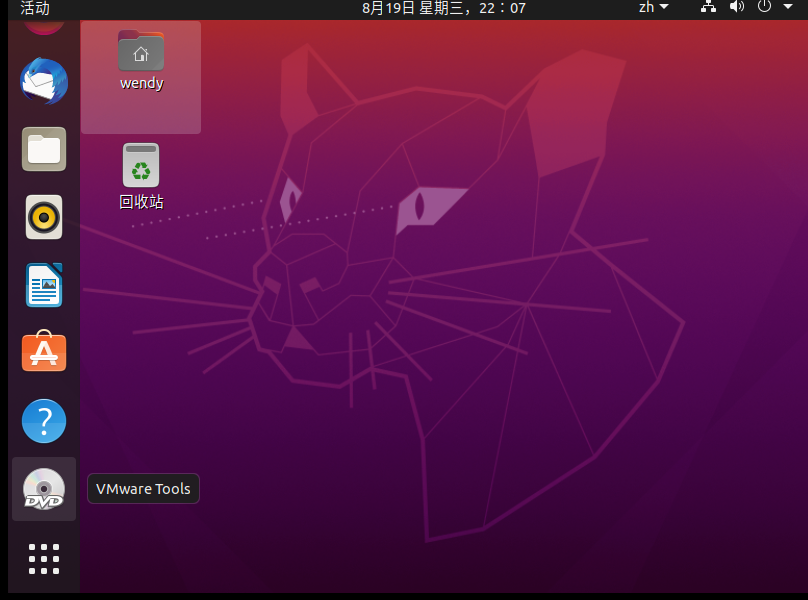The image size is (808, 600).
Task: Open the clock showing 8月19日 星期三
Action: (x=444, y=8)
